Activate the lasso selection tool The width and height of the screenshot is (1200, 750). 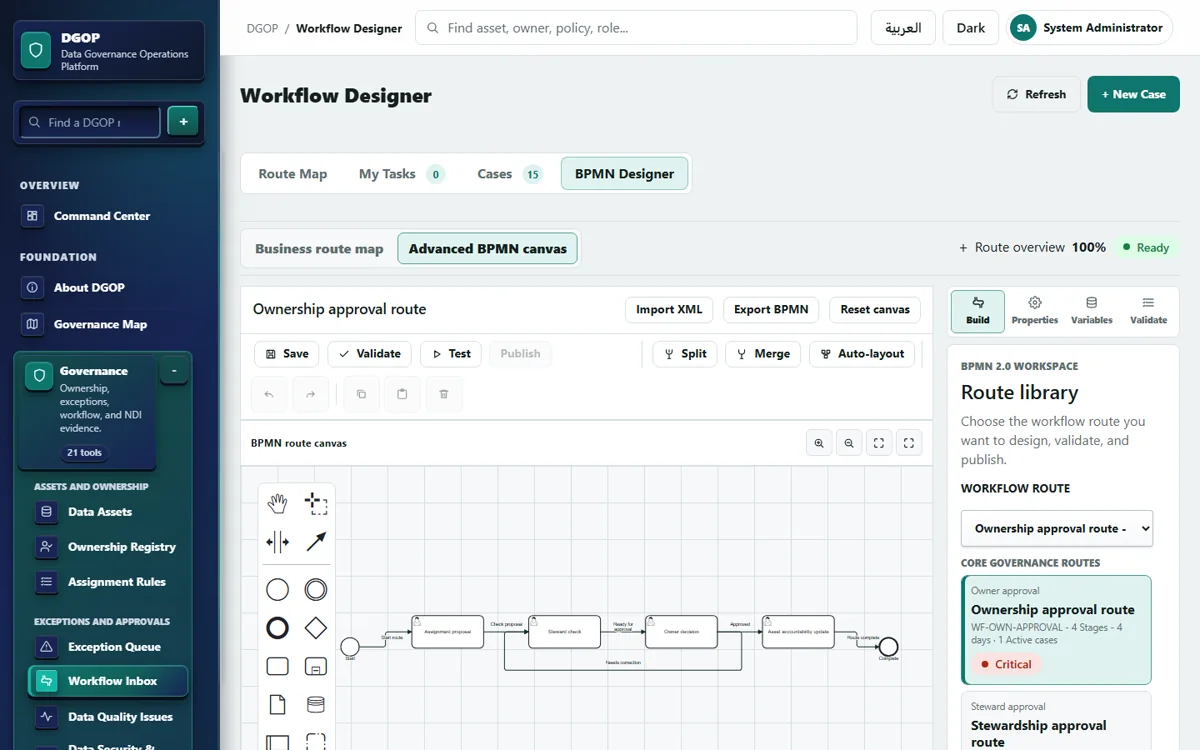pyautogui.click(x=316, y=504)
